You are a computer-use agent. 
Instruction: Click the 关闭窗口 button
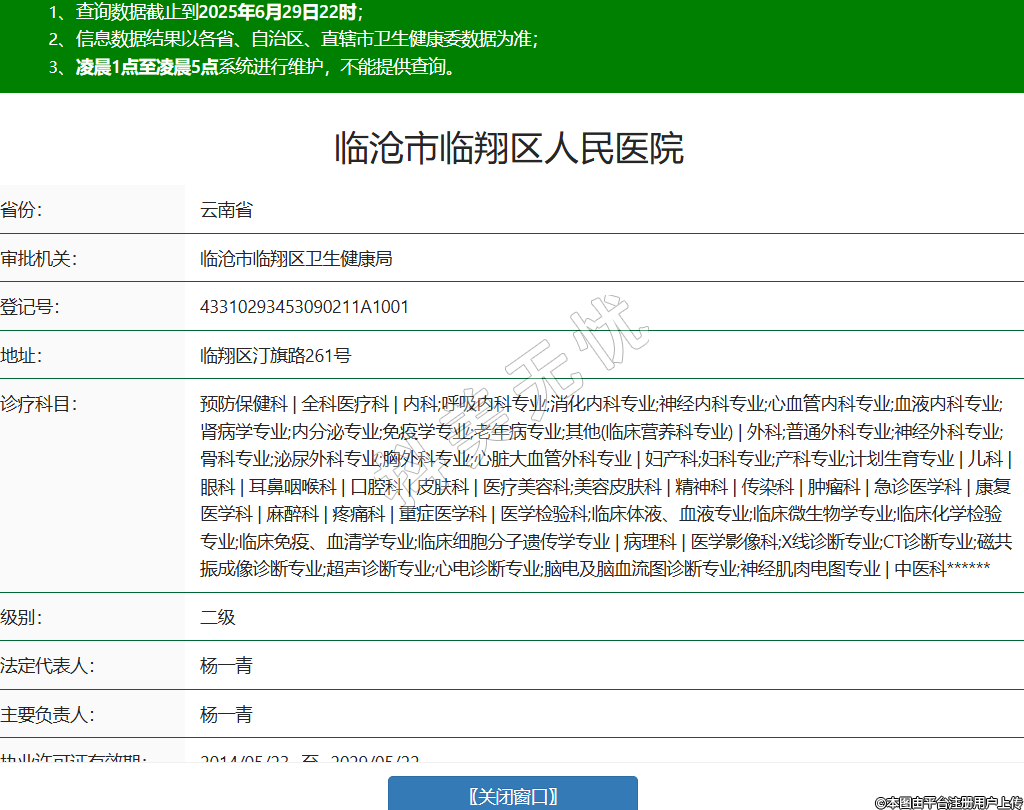(x=512, y=796)
